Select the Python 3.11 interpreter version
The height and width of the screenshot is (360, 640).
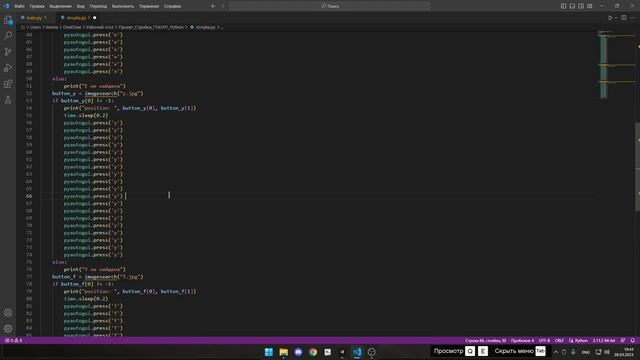pyautogui.click(x=604, y=340)
